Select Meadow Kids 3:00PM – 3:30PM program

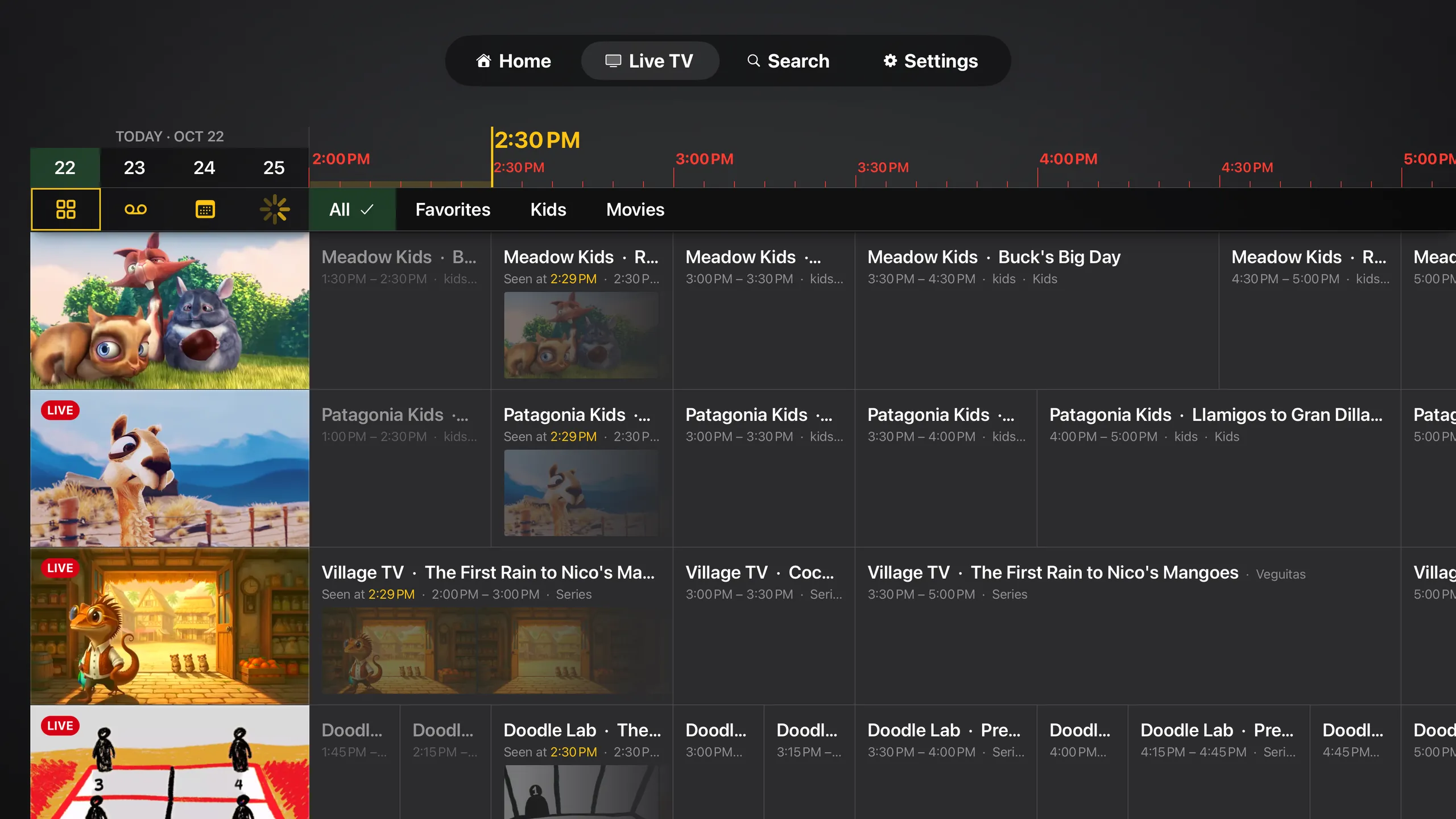(764, 311)
